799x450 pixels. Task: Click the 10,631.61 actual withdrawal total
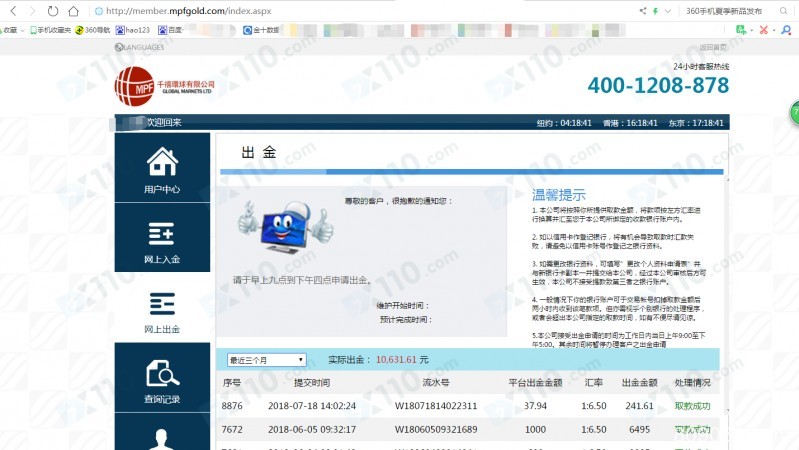coord(396,359)
